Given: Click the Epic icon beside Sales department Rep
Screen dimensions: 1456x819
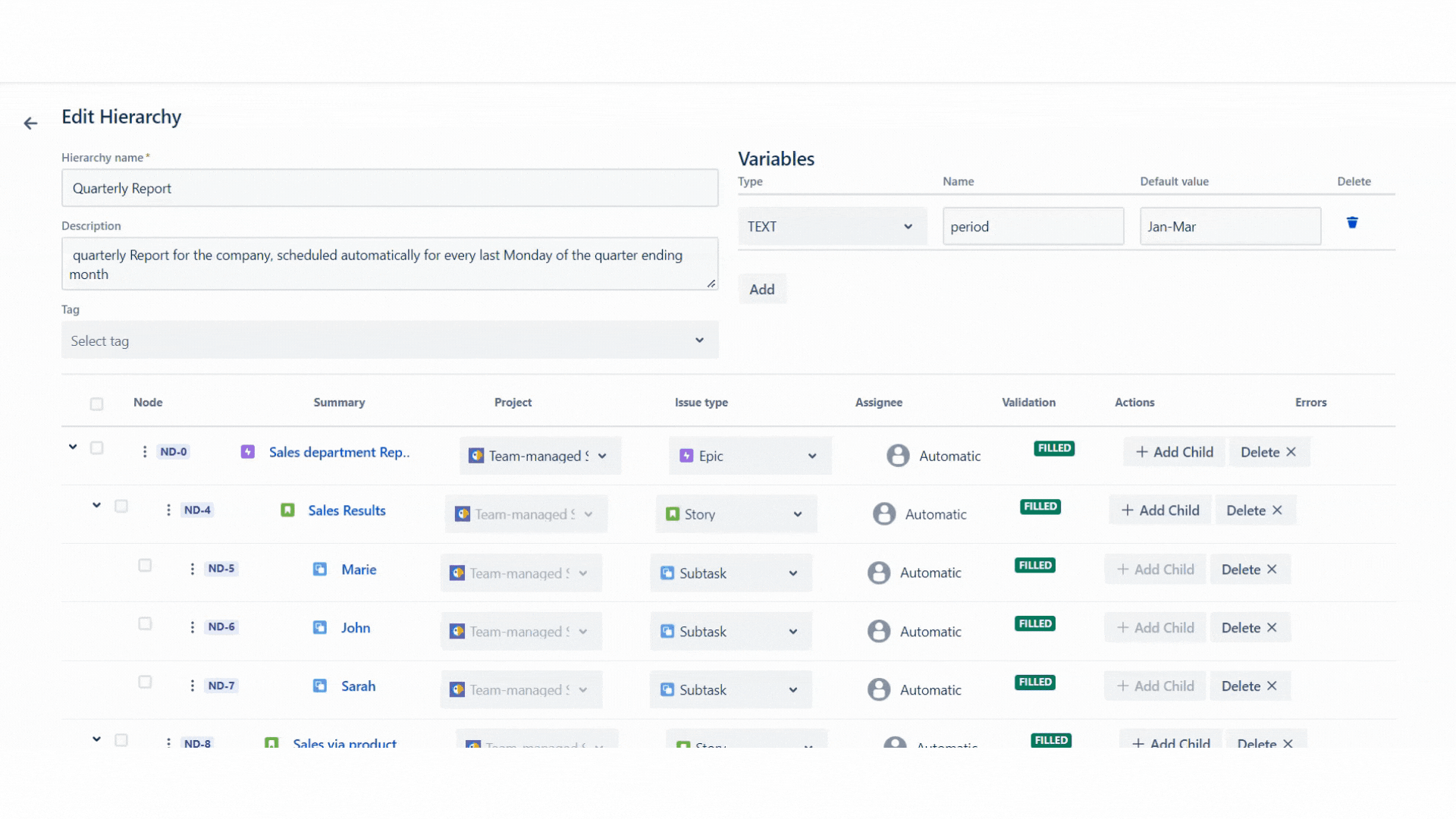Looking at the screenshot, I should pyautogui.click(x=247, y=452).
